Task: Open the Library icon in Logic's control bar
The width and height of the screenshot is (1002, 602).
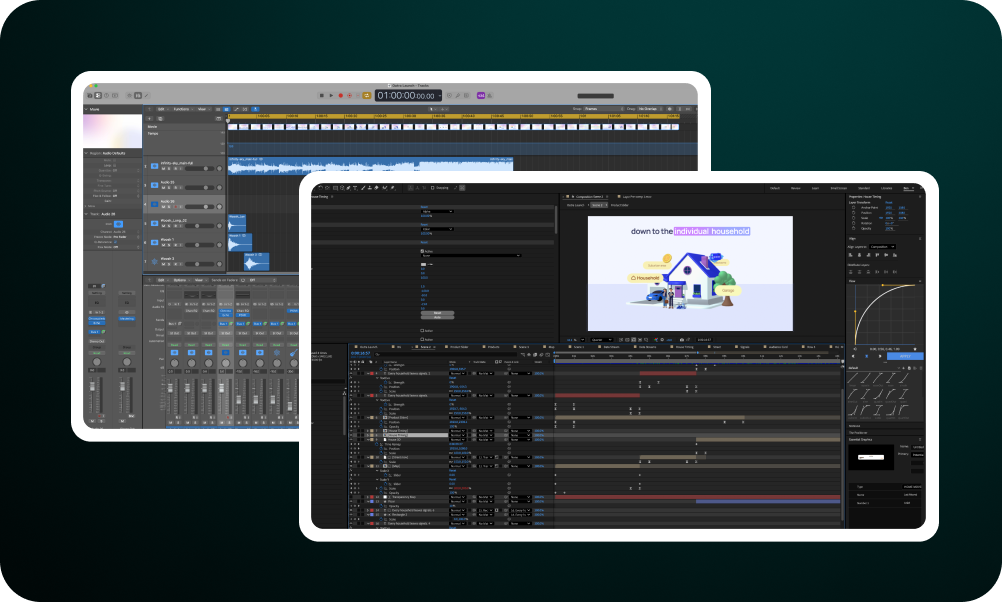Action: (x=89, y=95)
